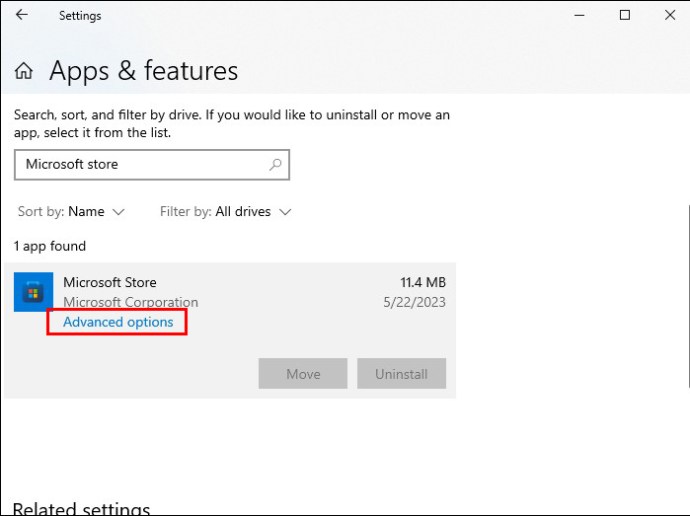Click the 5/22/2023 install date
Screen dimensions: 690x516
tap(414, 302)
